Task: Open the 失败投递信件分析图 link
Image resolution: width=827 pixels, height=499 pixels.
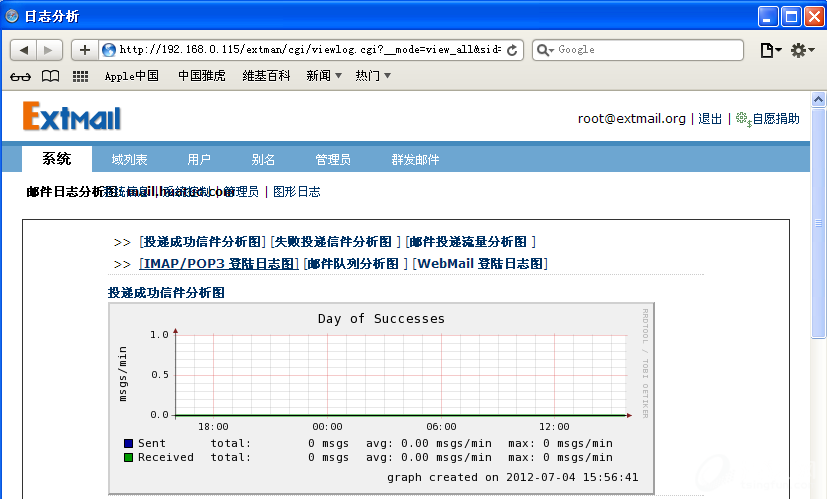Action: coord(333,242)
